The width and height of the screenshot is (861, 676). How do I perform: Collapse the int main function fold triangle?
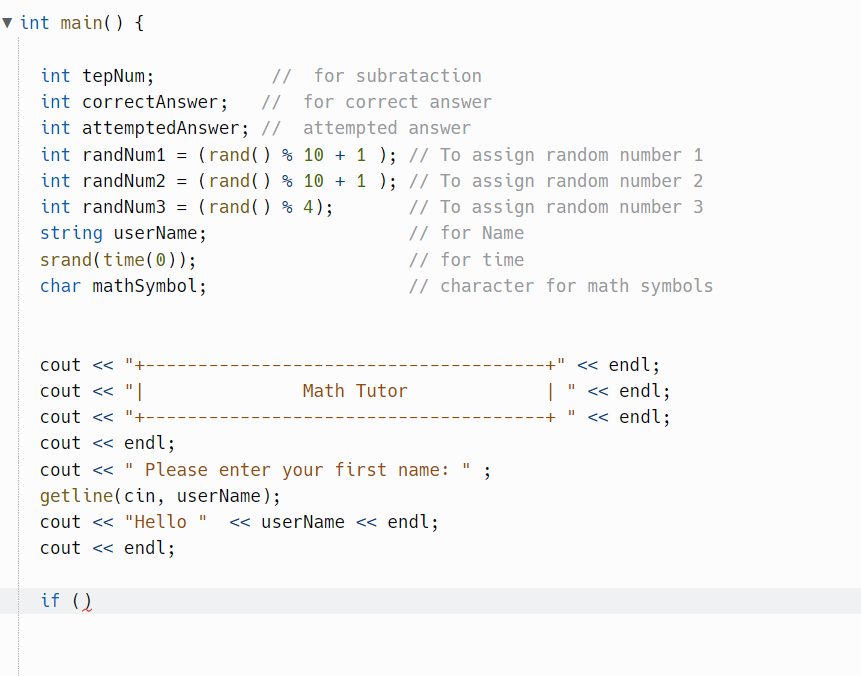pos(8,21)
